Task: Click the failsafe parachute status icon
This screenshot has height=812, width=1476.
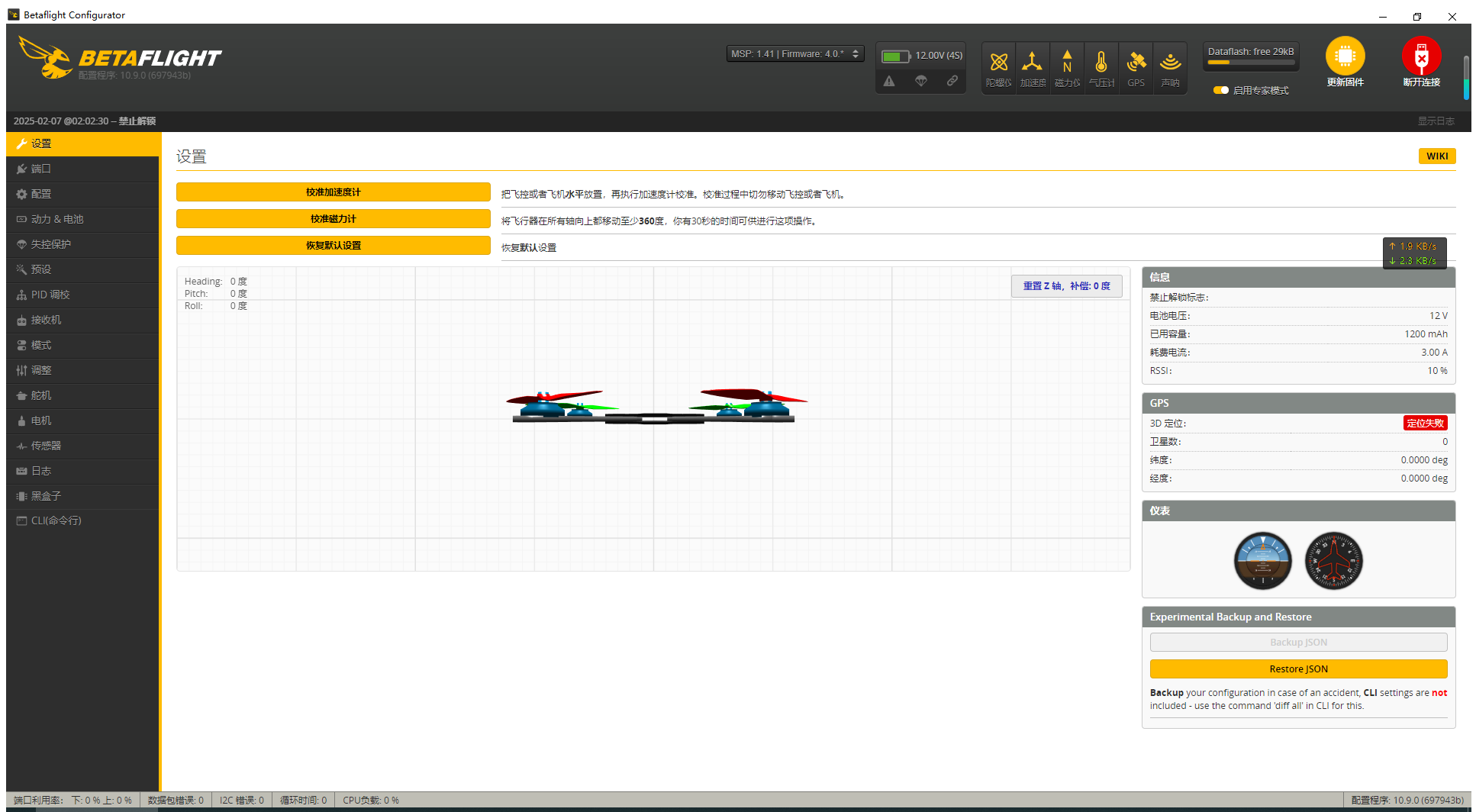Action: click(x=921, y=81)
